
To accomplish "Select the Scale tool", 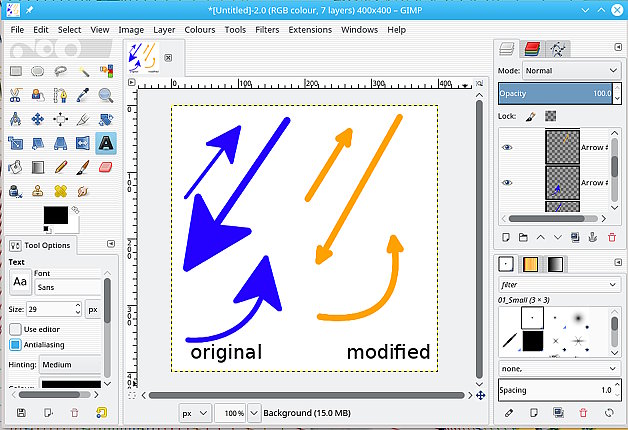I will coord(16,143).
